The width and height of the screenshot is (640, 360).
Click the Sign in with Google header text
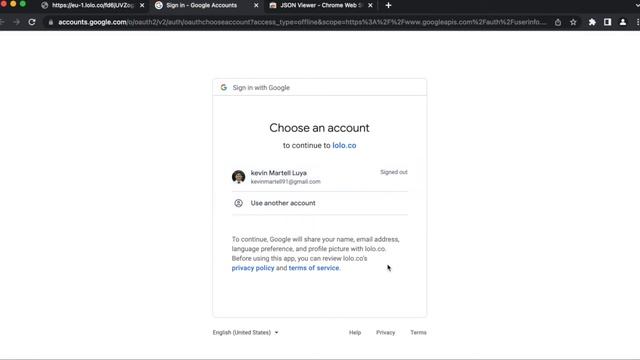261,87
